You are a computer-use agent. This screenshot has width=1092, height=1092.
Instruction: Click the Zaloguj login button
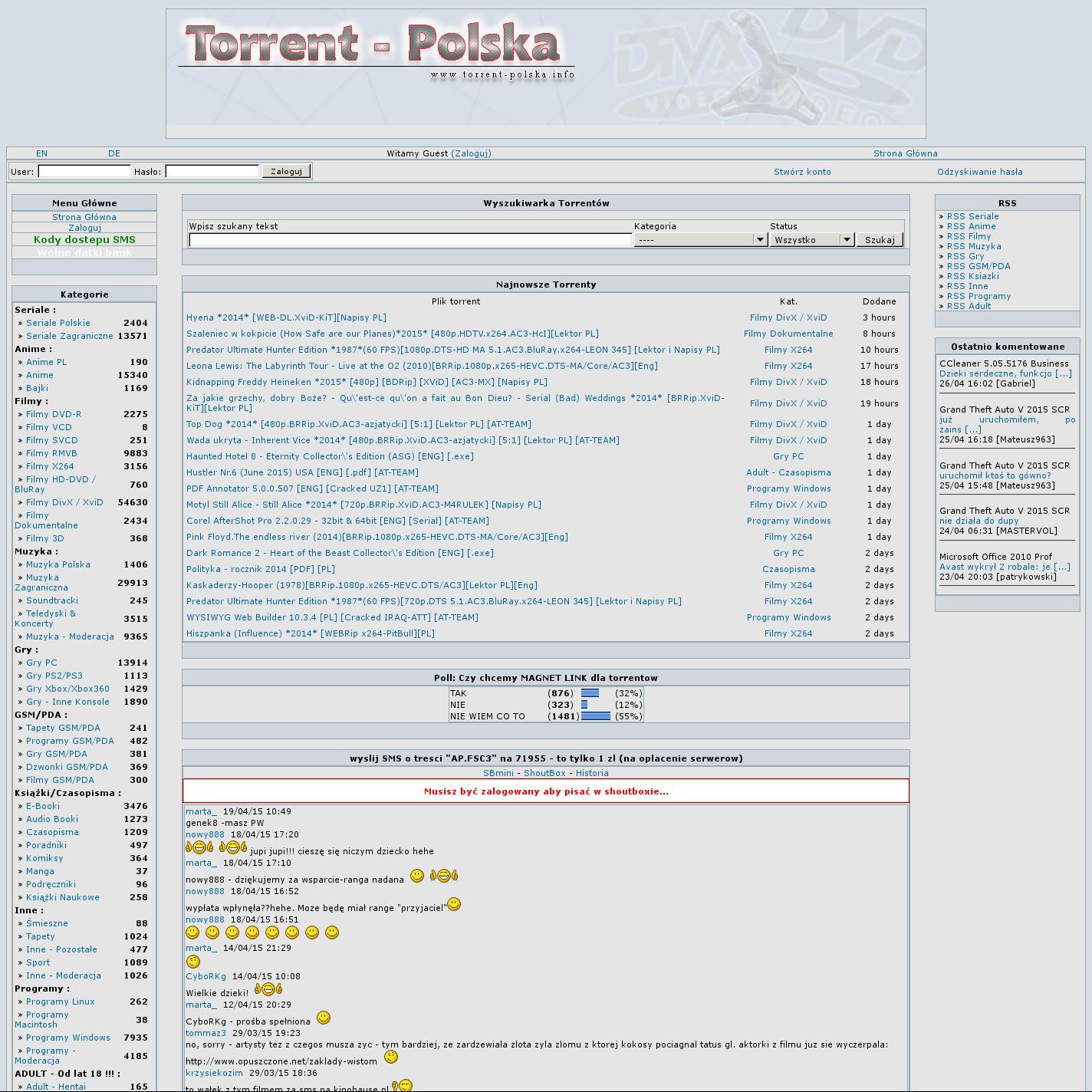[286, 171]
